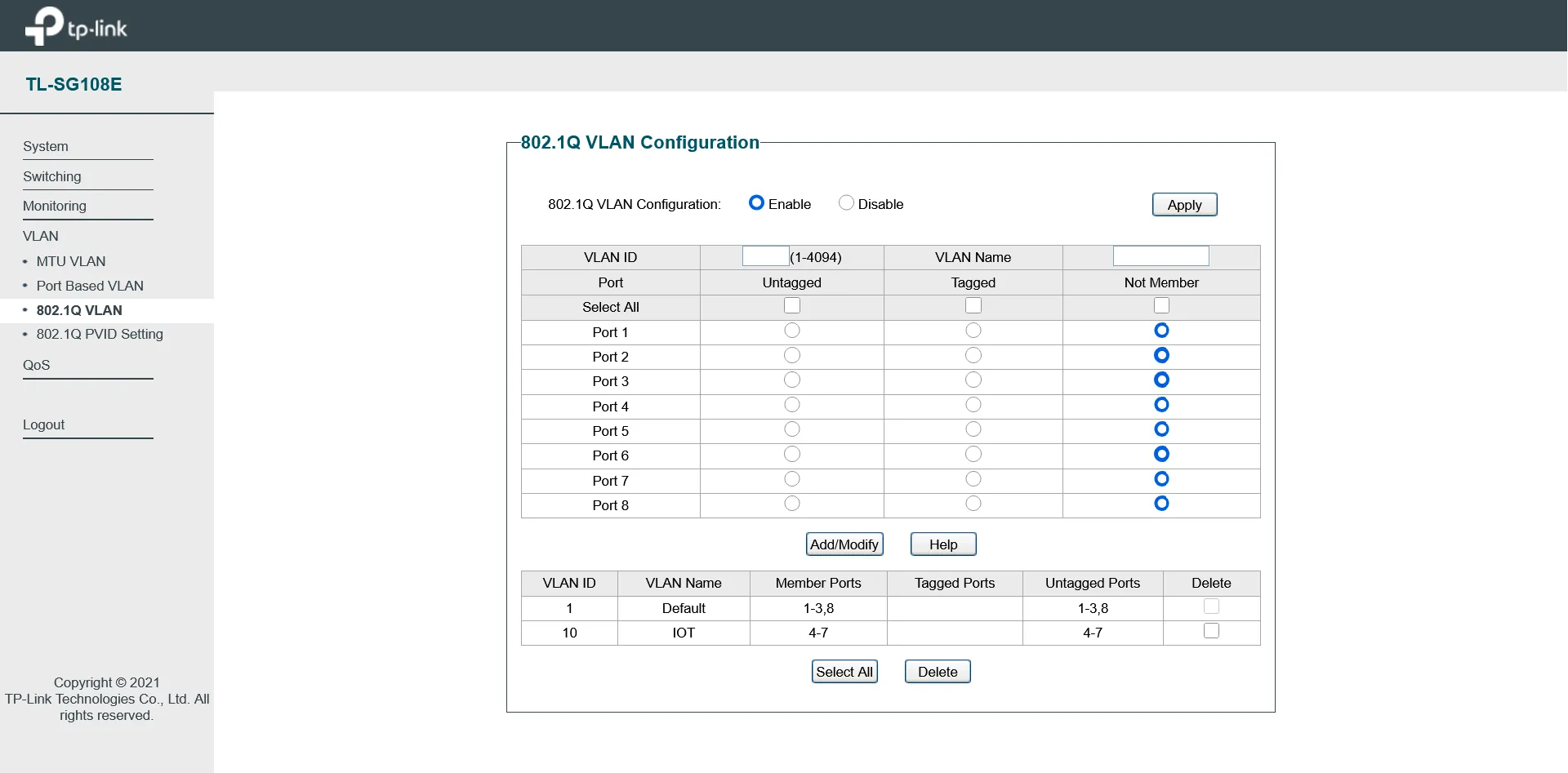Set Port 3 as Untagged
The width and height of the screenshot is (1568, 773).
792,380
